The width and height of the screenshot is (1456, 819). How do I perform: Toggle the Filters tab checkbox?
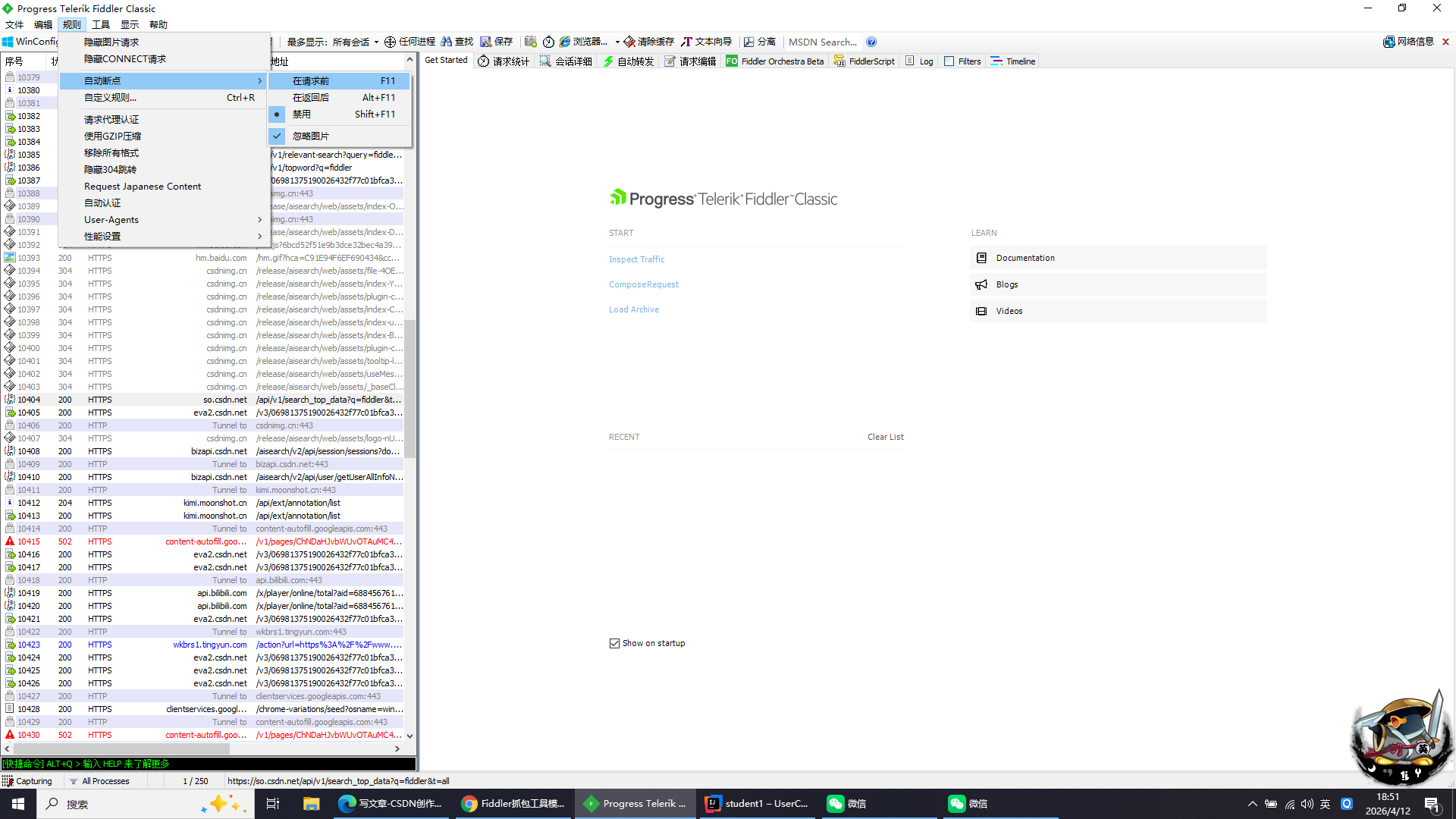949,61
